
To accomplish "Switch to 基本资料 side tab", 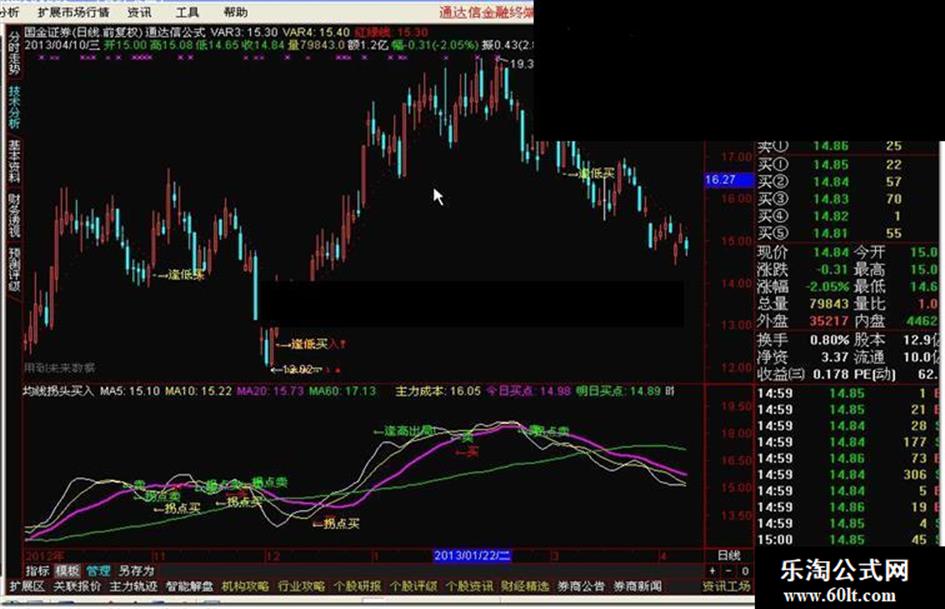I will (14, 160).
